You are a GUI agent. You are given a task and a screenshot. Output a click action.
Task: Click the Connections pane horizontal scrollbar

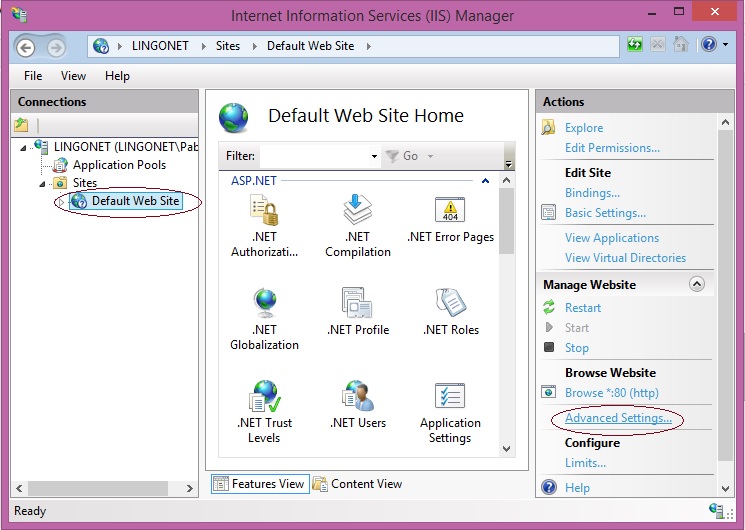98,488
